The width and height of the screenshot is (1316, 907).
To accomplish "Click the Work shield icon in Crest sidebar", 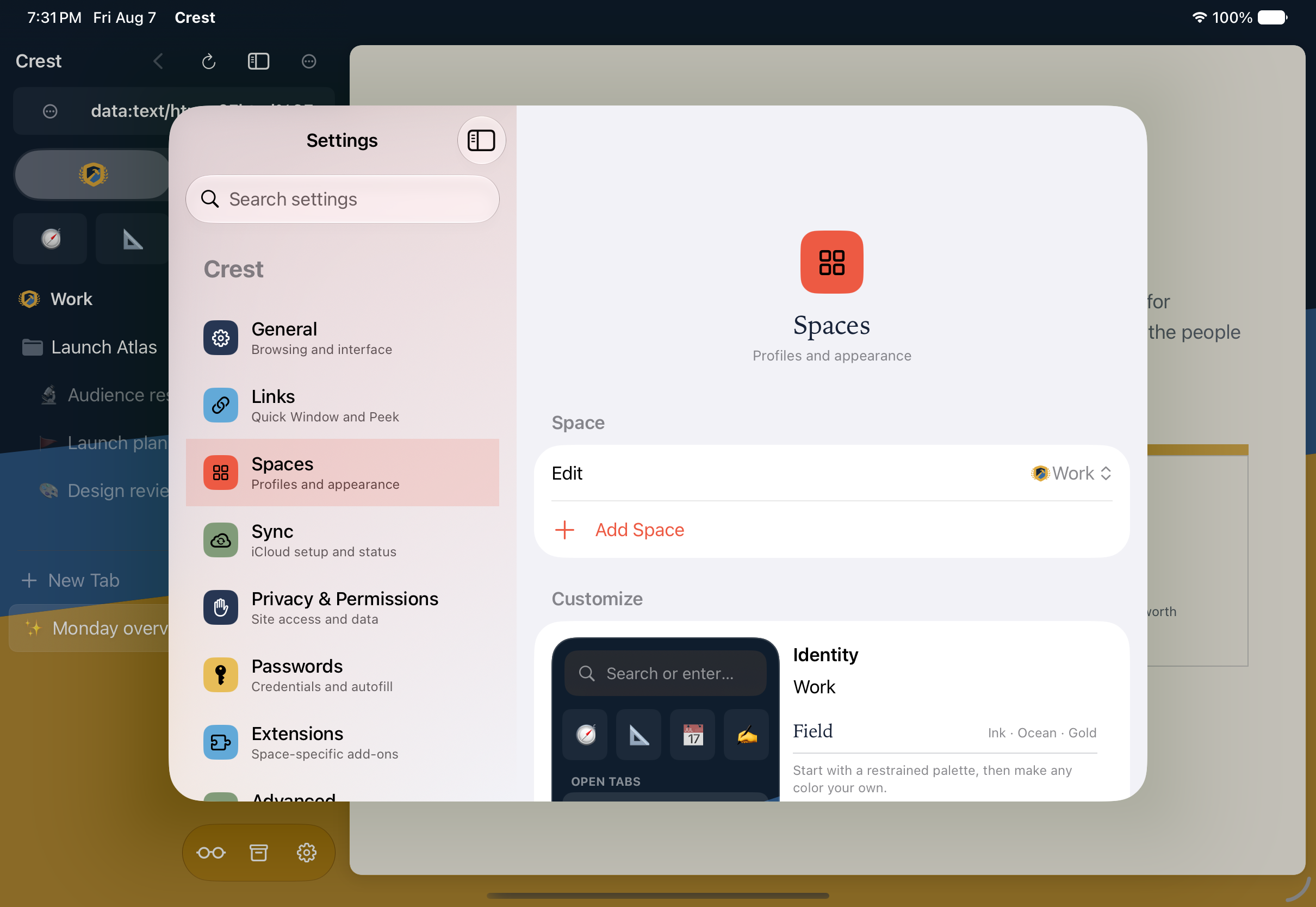I will 29,300.
